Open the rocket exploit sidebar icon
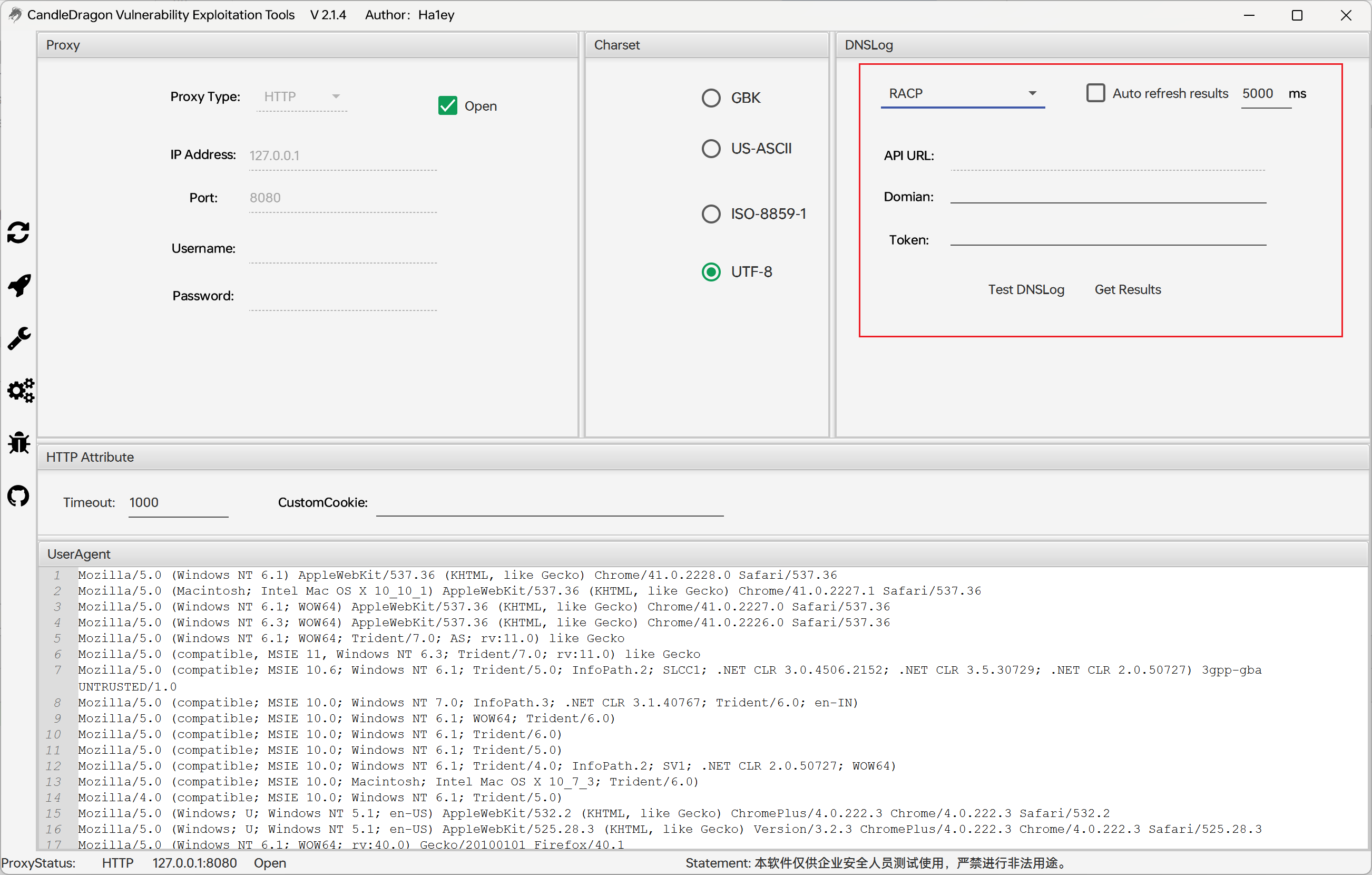The height and width of the screenshot is (875, 1372). 18,285
